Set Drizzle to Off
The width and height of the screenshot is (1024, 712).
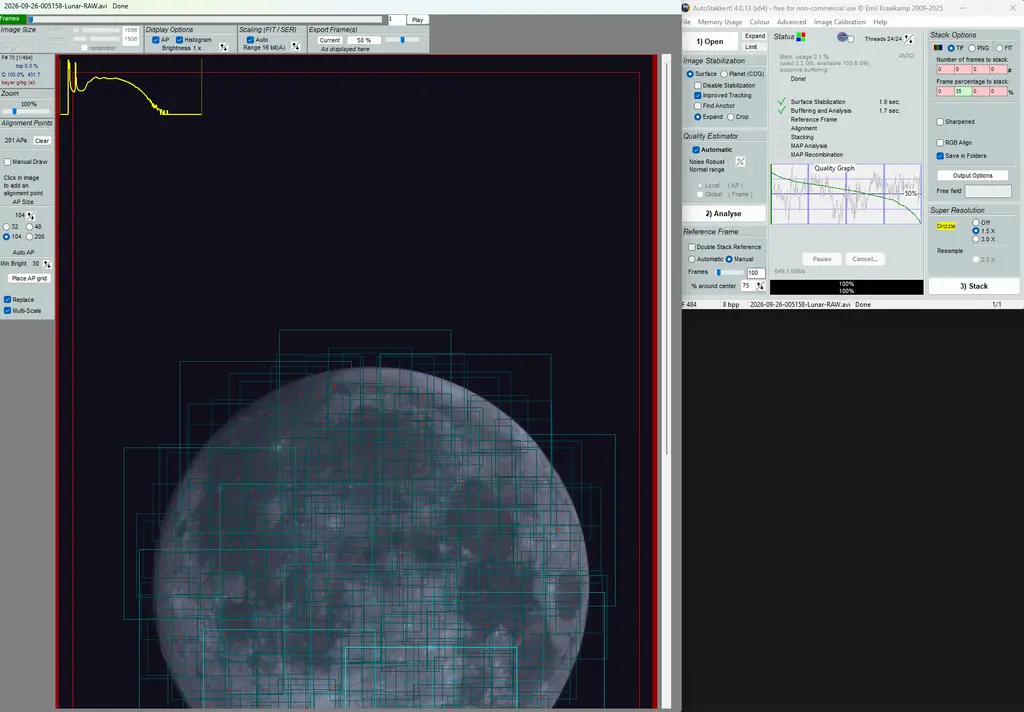[976, 222]
